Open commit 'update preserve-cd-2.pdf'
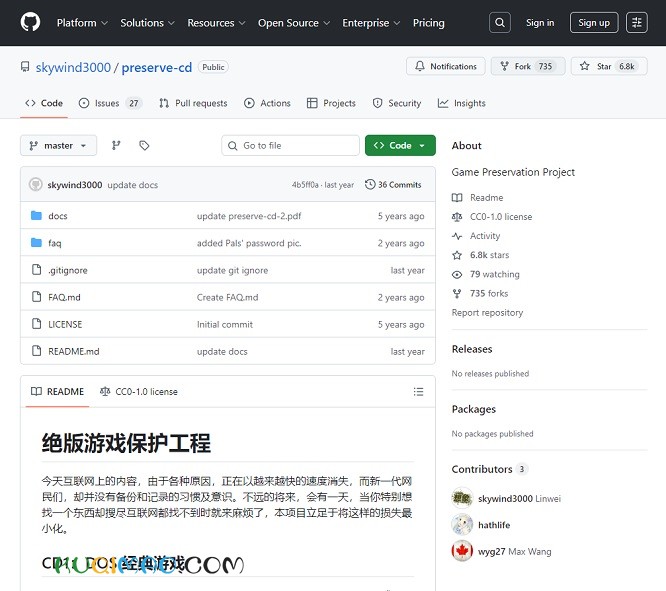 click(x=249, y=216)
